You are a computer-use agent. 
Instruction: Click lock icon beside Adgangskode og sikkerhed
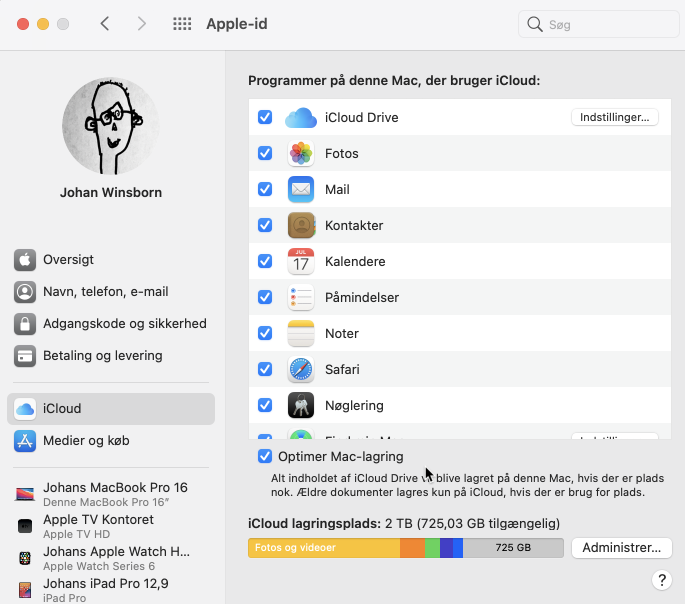pos(25,324)
